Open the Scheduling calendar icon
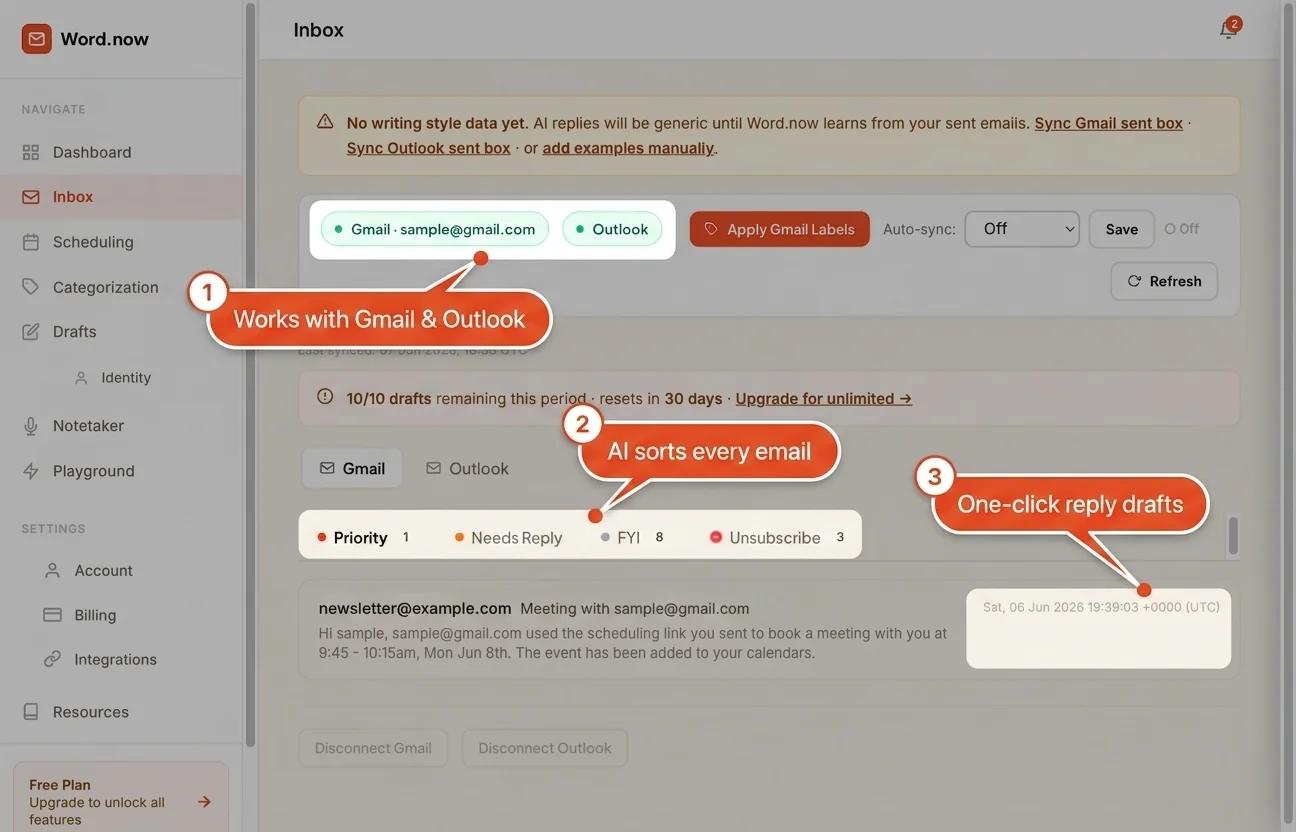This screenshot has height=832, width=1296. [31, 242]
